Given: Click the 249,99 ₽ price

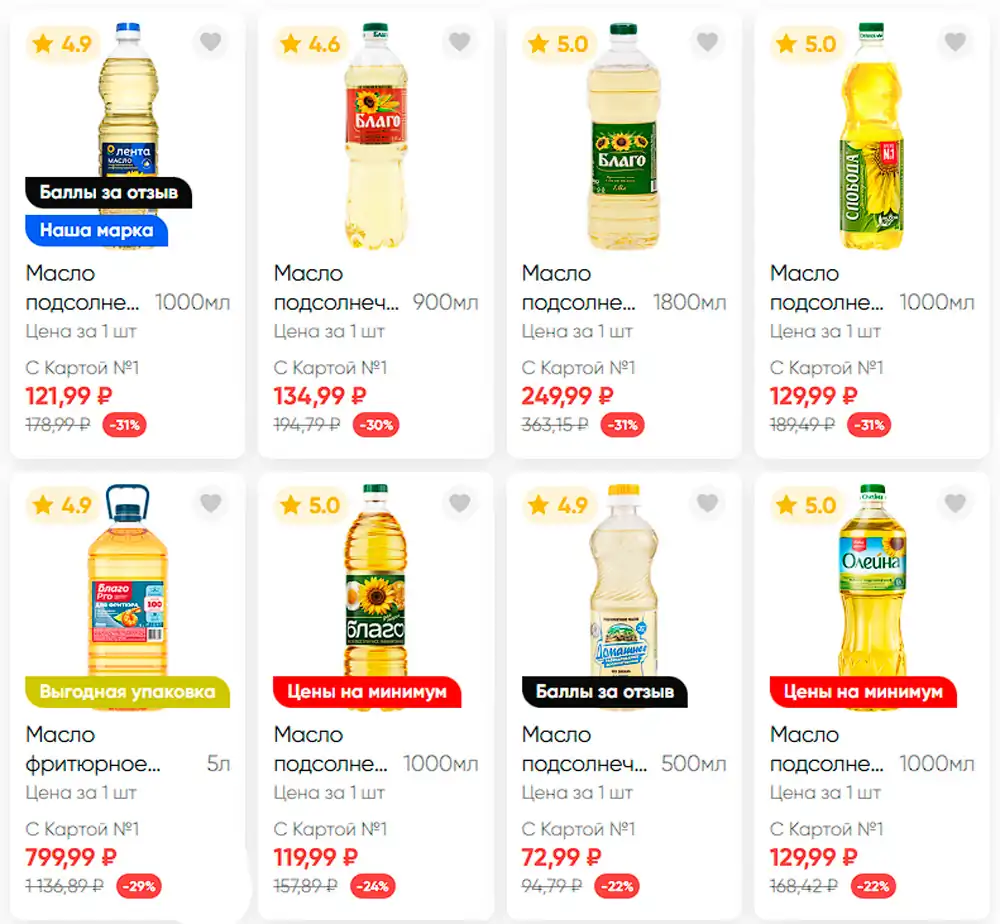Looking at the screenshot, I should pyautogui.click(x=567, y=395).
